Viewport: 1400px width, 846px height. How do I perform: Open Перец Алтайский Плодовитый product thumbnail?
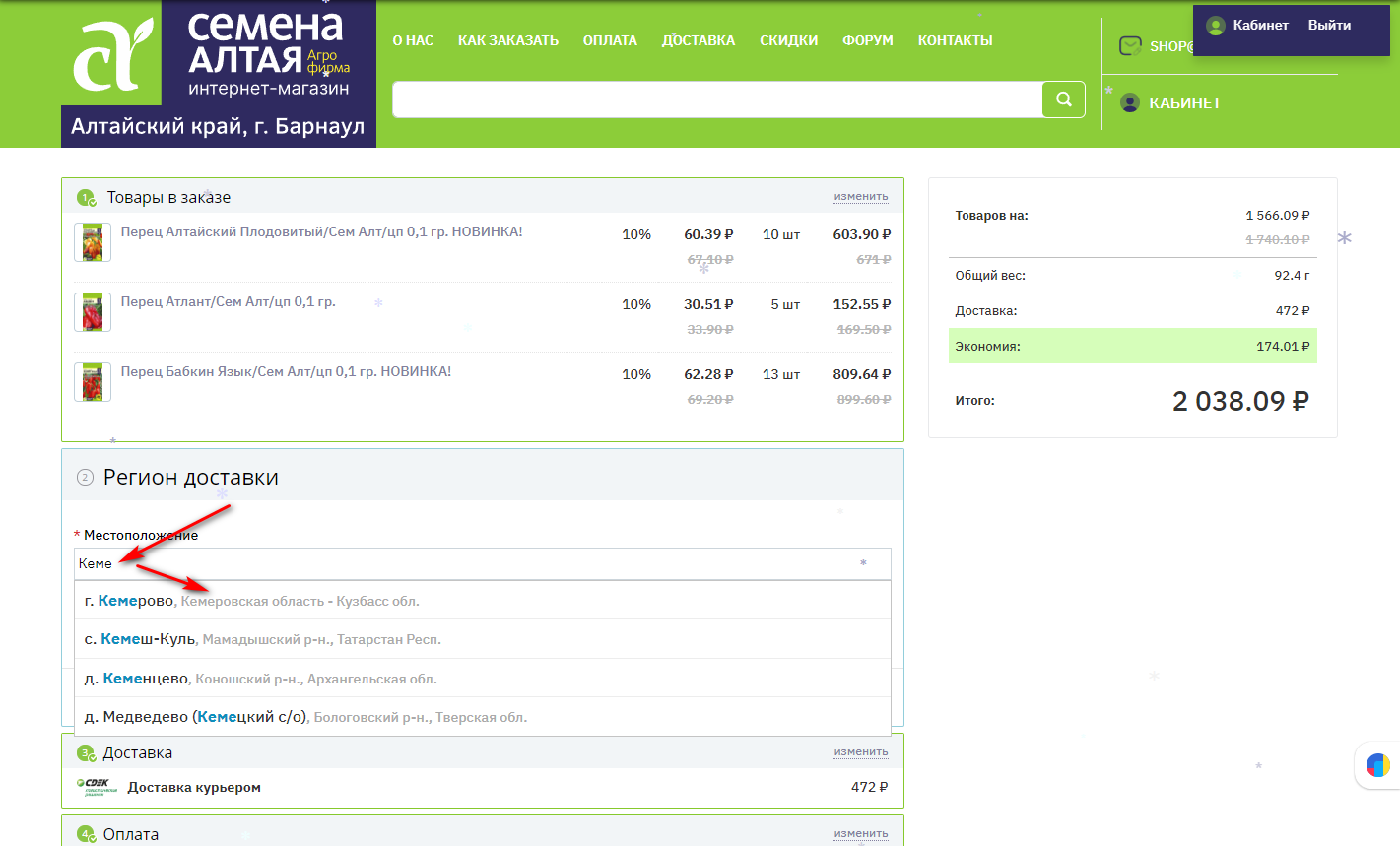pyautogui.click(x=93, y=242)
